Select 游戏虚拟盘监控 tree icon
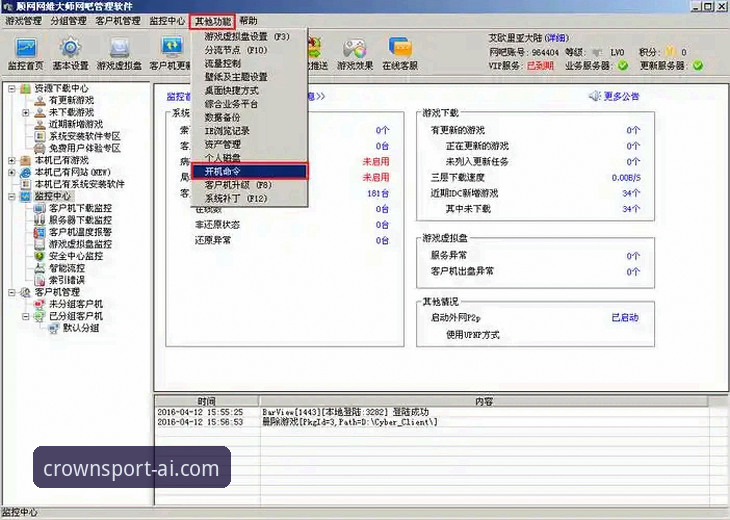Viewport: 730px width, 520px height. 40,244
